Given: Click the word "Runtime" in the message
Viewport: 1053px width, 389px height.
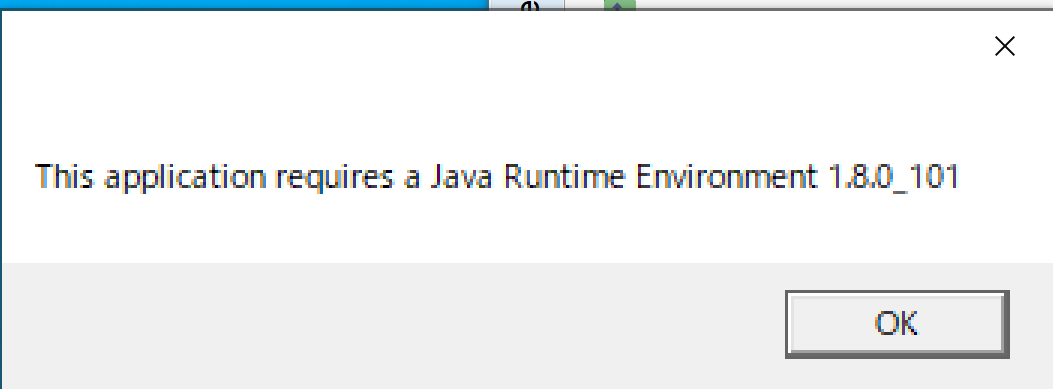Looking at the screenshot, I should click(563, 177).
